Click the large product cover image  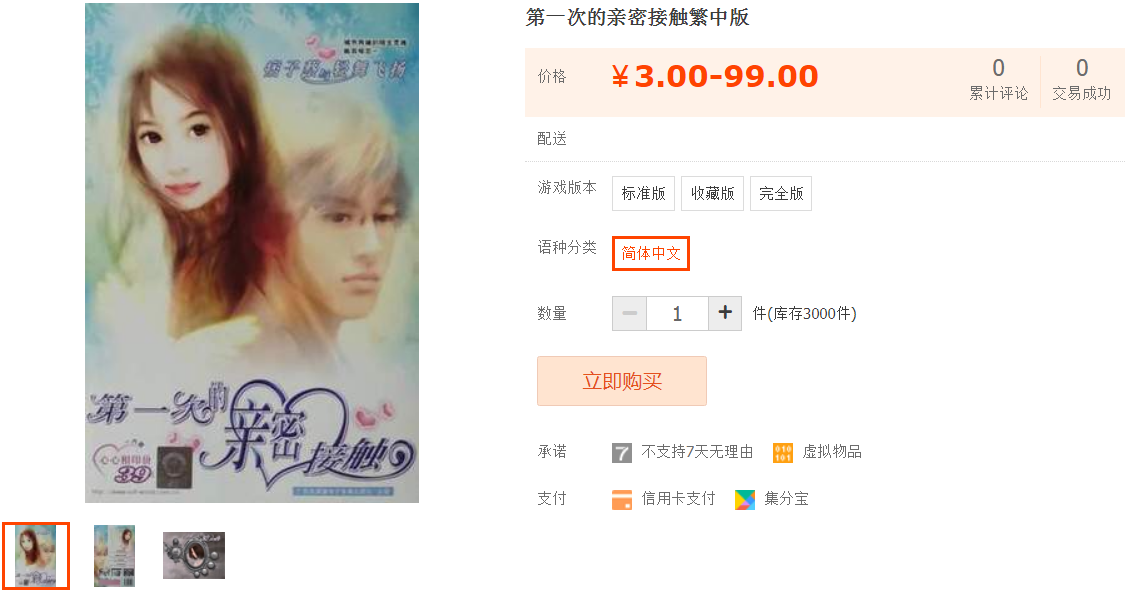(252, 253)
